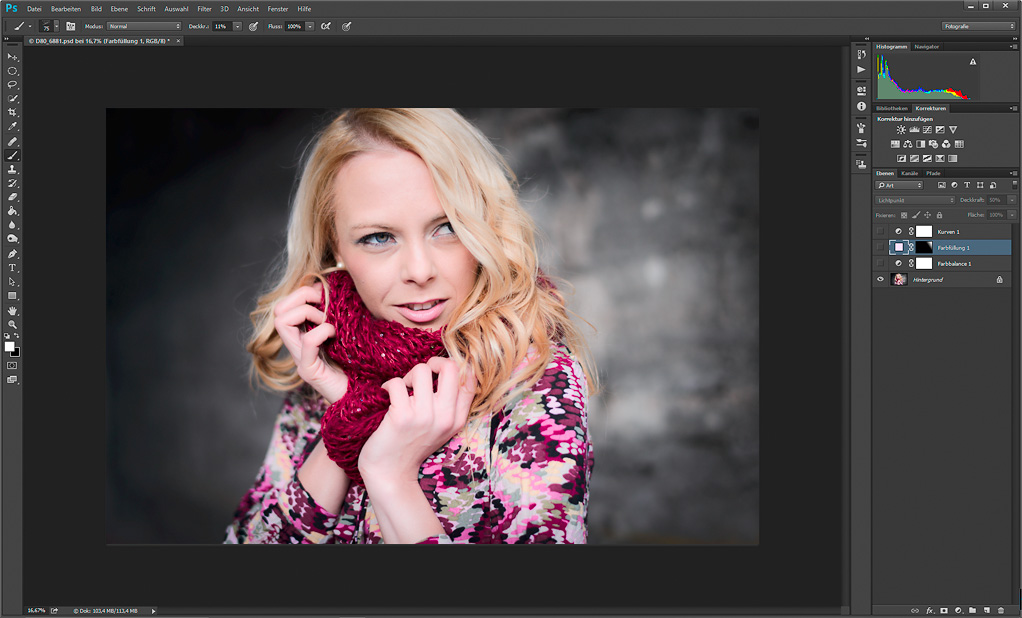Screen dimensions: 1022x618
Task: Open the Bearbeiten menu
Action: click(66, 9)
